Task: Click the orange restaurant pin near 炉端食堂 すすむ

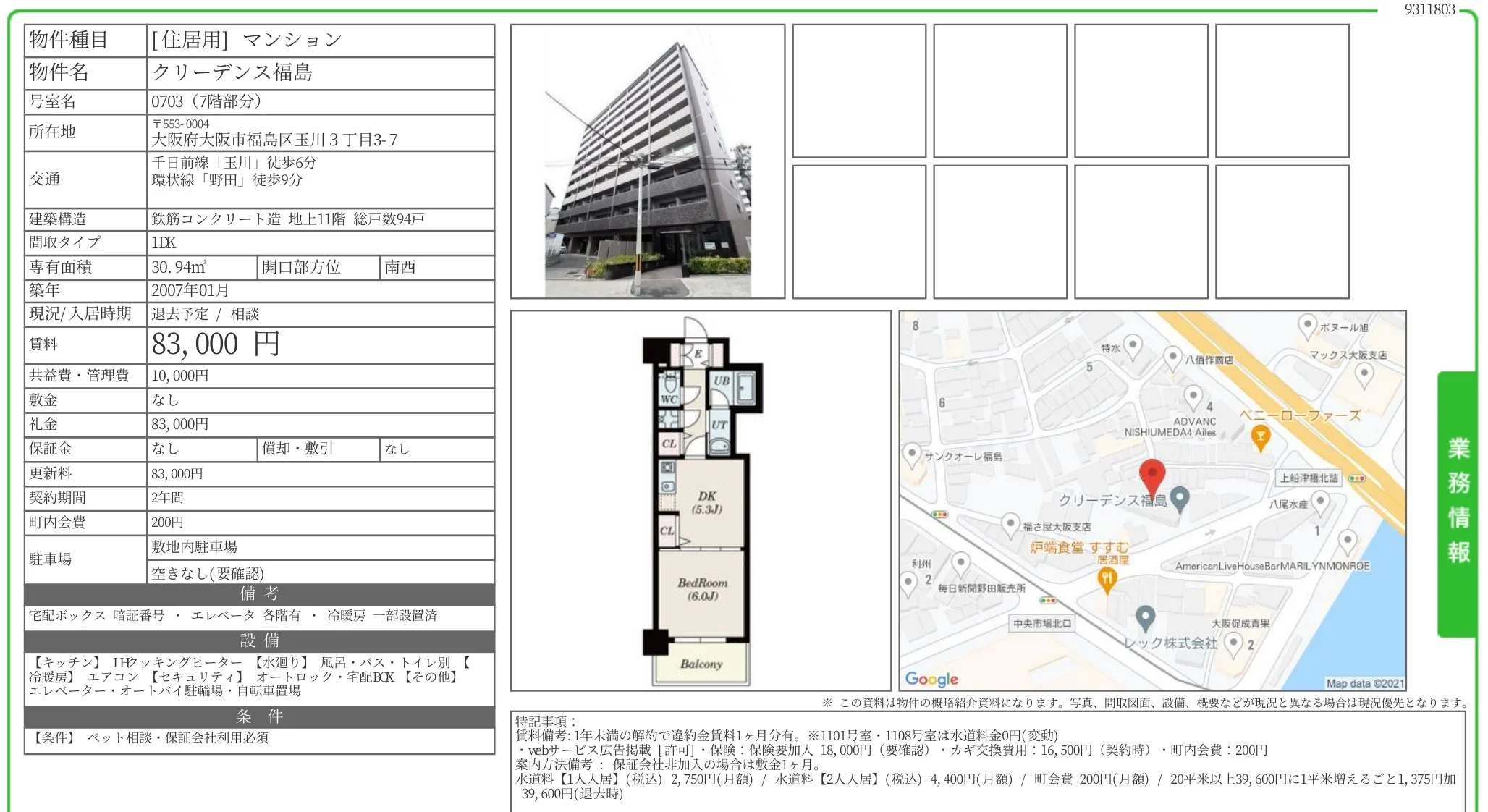Action: [1107, 579]
